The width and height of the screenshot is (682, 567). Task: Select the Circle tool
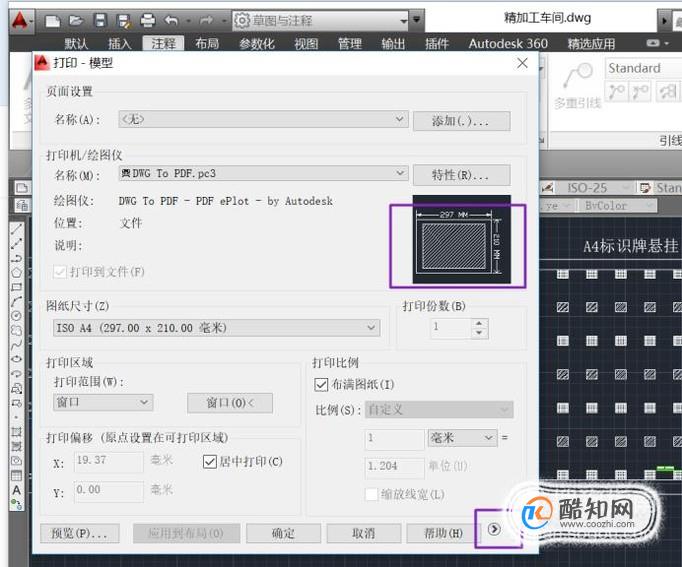[x=16, y=316]
